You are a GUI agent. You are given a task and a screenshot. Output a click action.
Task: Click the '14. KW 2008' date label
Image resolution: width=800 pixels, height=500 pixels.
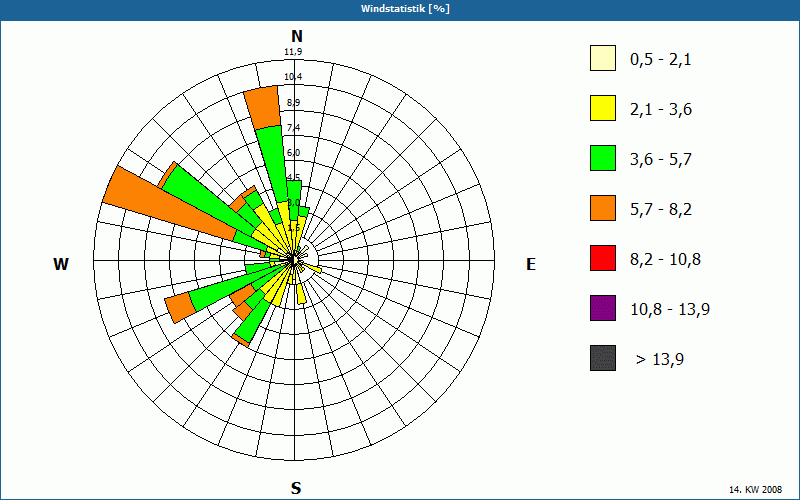[x=755, y=490]
